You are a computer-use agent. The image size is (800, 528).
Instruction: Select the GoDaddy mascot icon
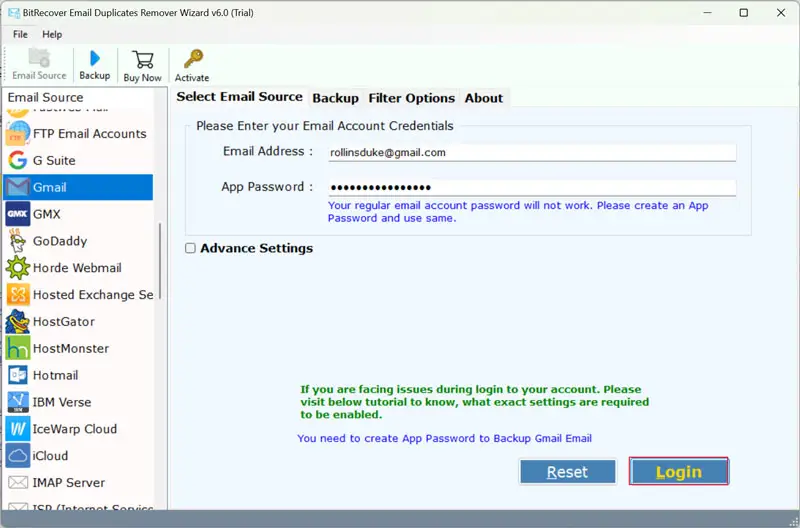(x=18, y=241)
